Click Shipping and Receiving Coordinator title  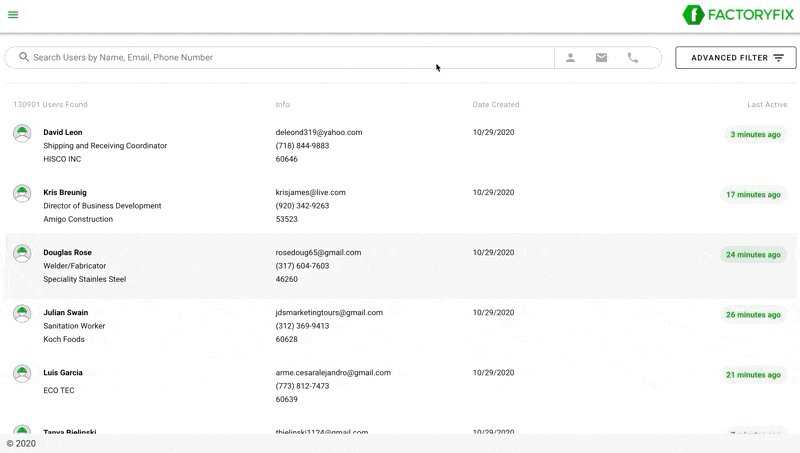point(105,145)
